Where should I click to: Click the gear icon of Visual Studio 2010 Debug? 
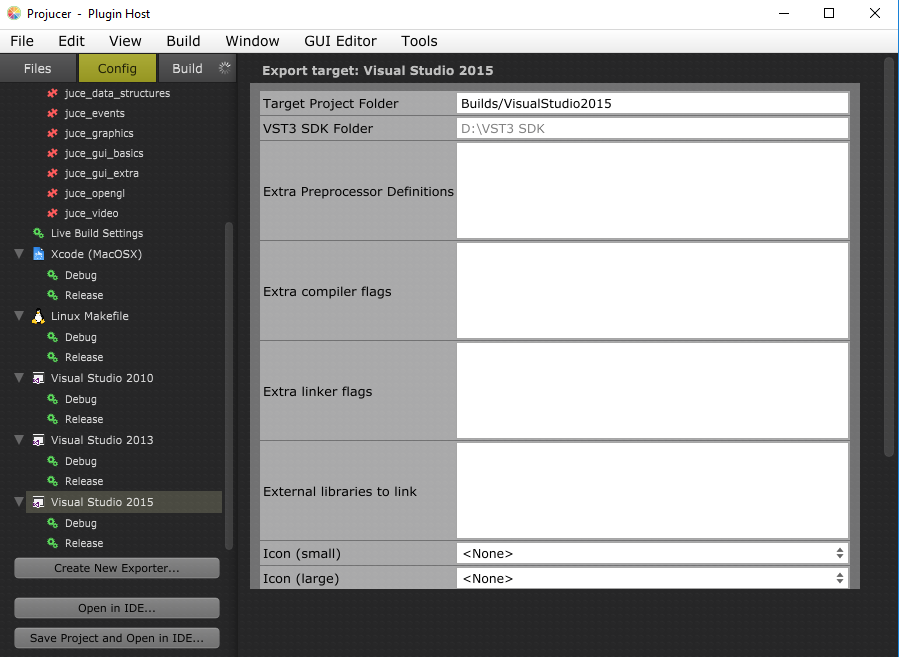coord(52,399)
